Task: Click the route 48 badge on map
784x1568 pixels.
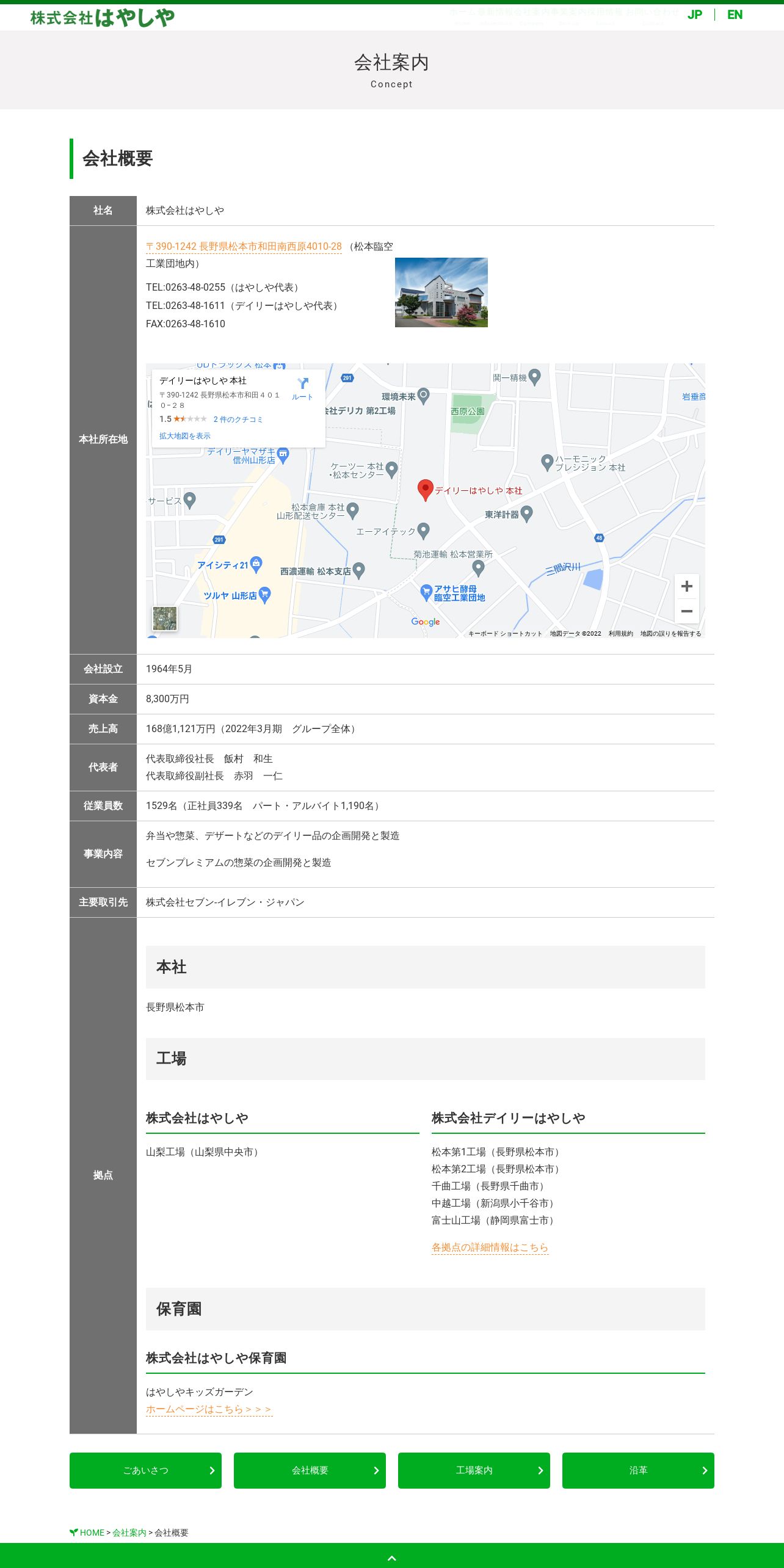Action: 599,538
